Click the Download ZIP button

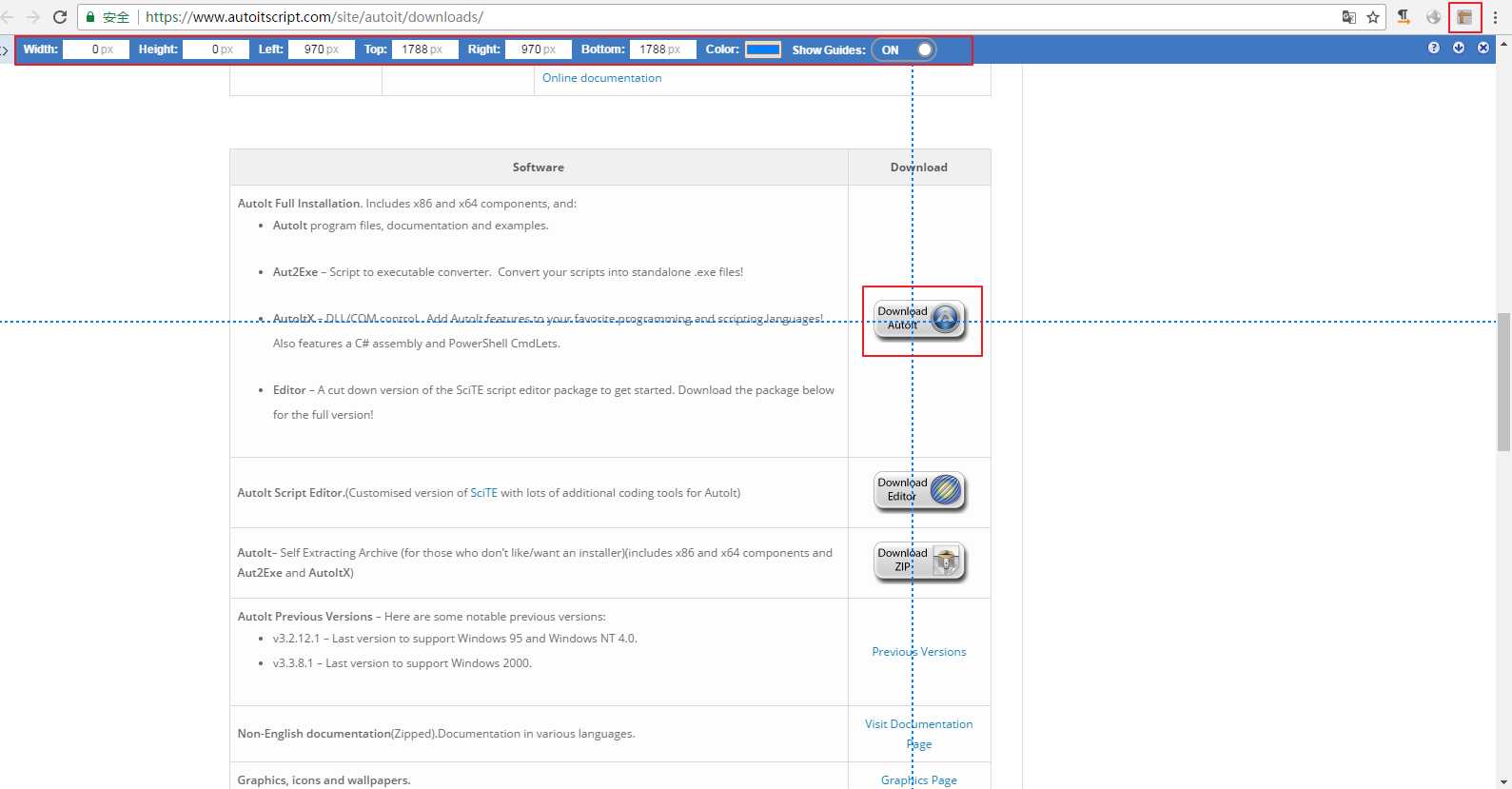[919, 562]
